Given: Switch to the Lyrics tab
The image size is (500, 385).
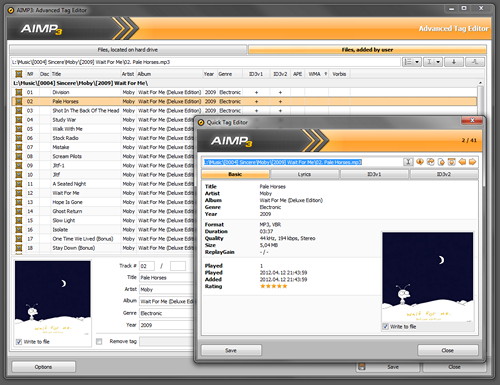Looking at the screenshot, I should tap(304, 174).
